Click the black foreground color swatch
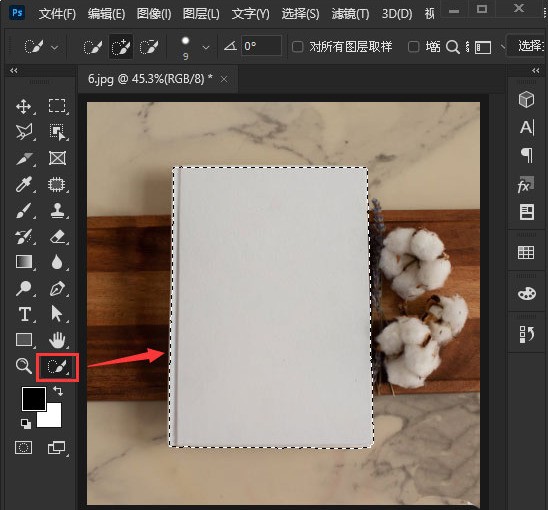This screenshot has width=548, height=510. (x=34, y=398)
